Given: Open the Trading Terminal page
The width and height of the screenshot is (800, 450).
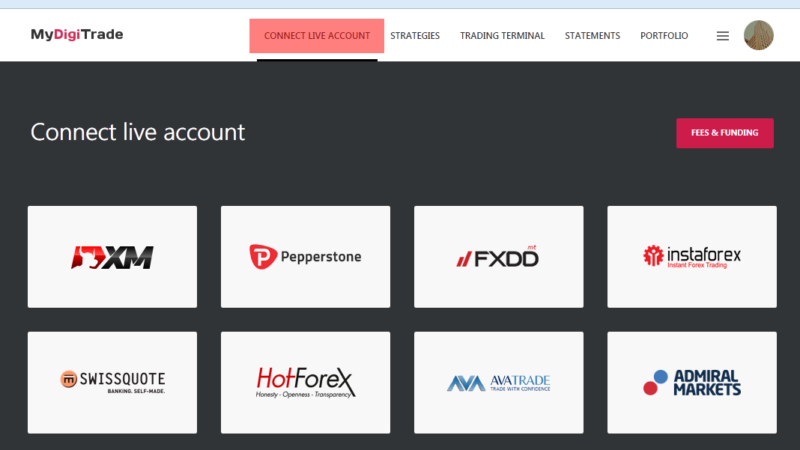Looking at the screenshot, I should point(503,36).
